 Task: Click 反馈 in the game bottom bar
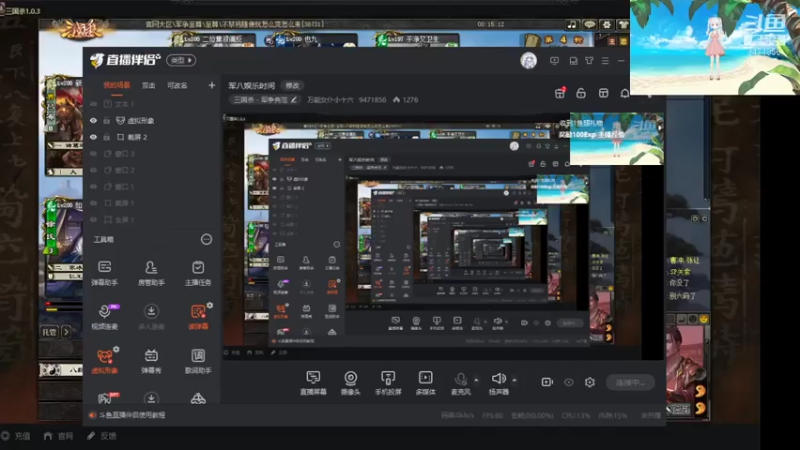pos(102,436)
